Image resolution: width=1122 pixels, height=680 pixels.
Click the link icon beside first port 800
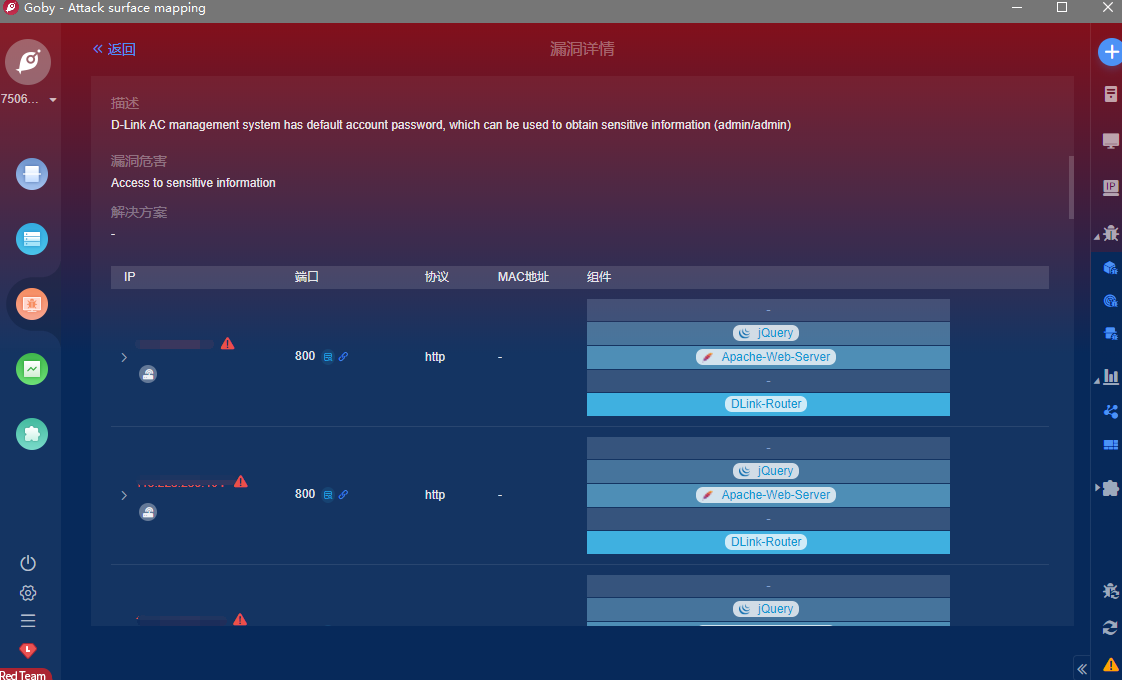(344, 356)
